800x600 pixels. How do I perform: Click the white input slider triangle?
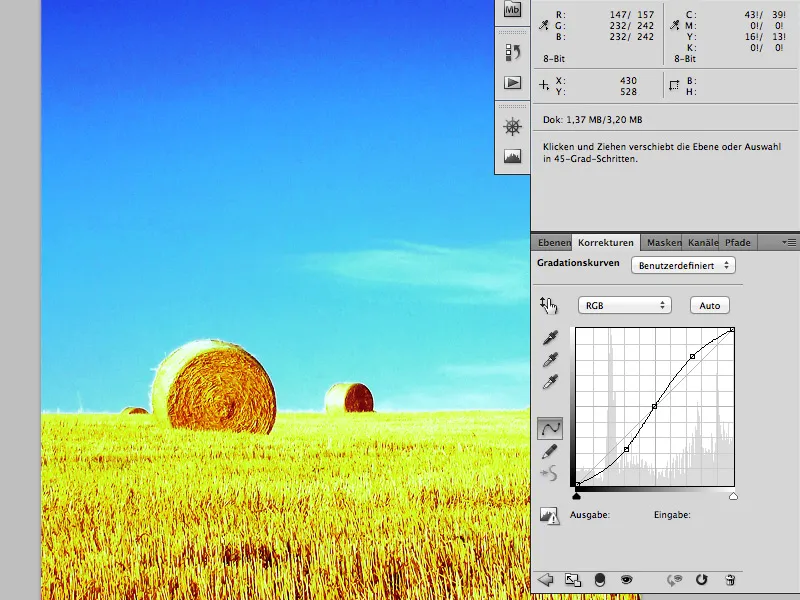(733, 495)
